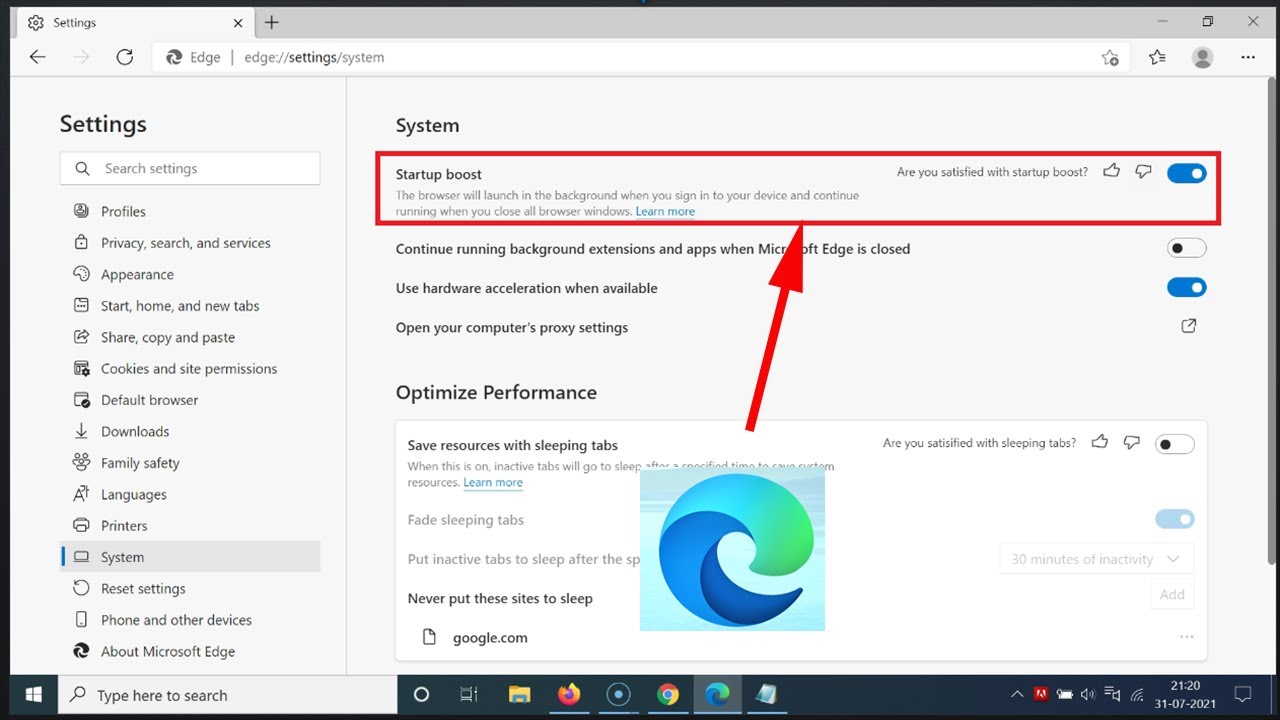Open Privacy, search, and services section
The width and height of the screenshot is (1280, 720).
pos(190,243)
